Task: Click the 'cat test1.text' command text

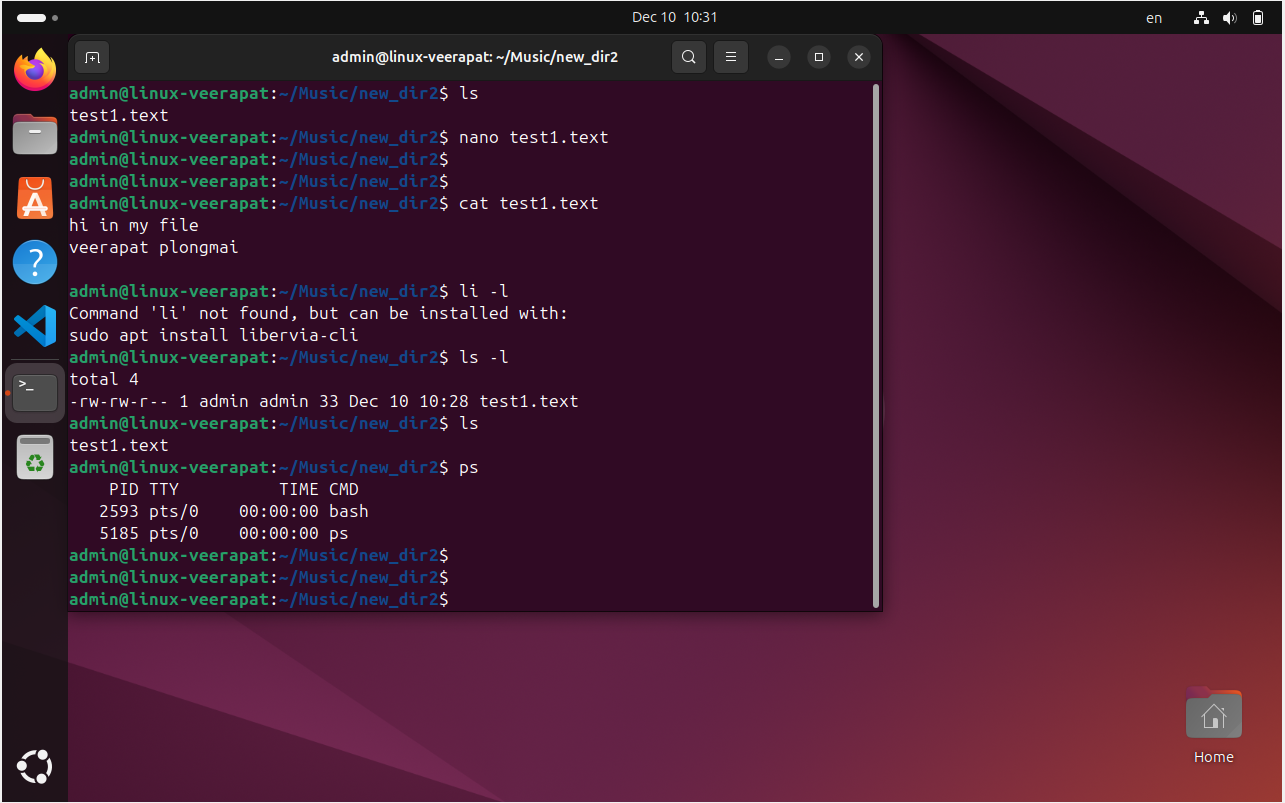Action: (x=528, y=203)
